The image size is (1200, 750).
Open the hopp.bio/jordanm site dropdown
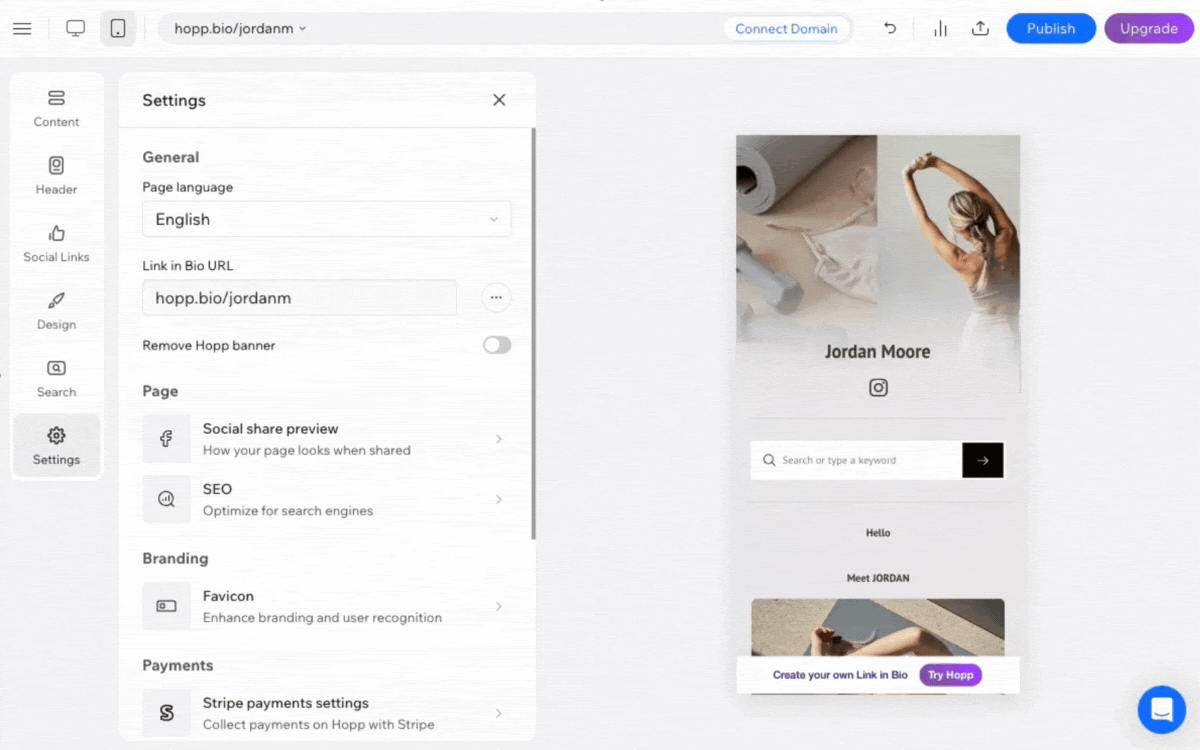click(240, 28)
